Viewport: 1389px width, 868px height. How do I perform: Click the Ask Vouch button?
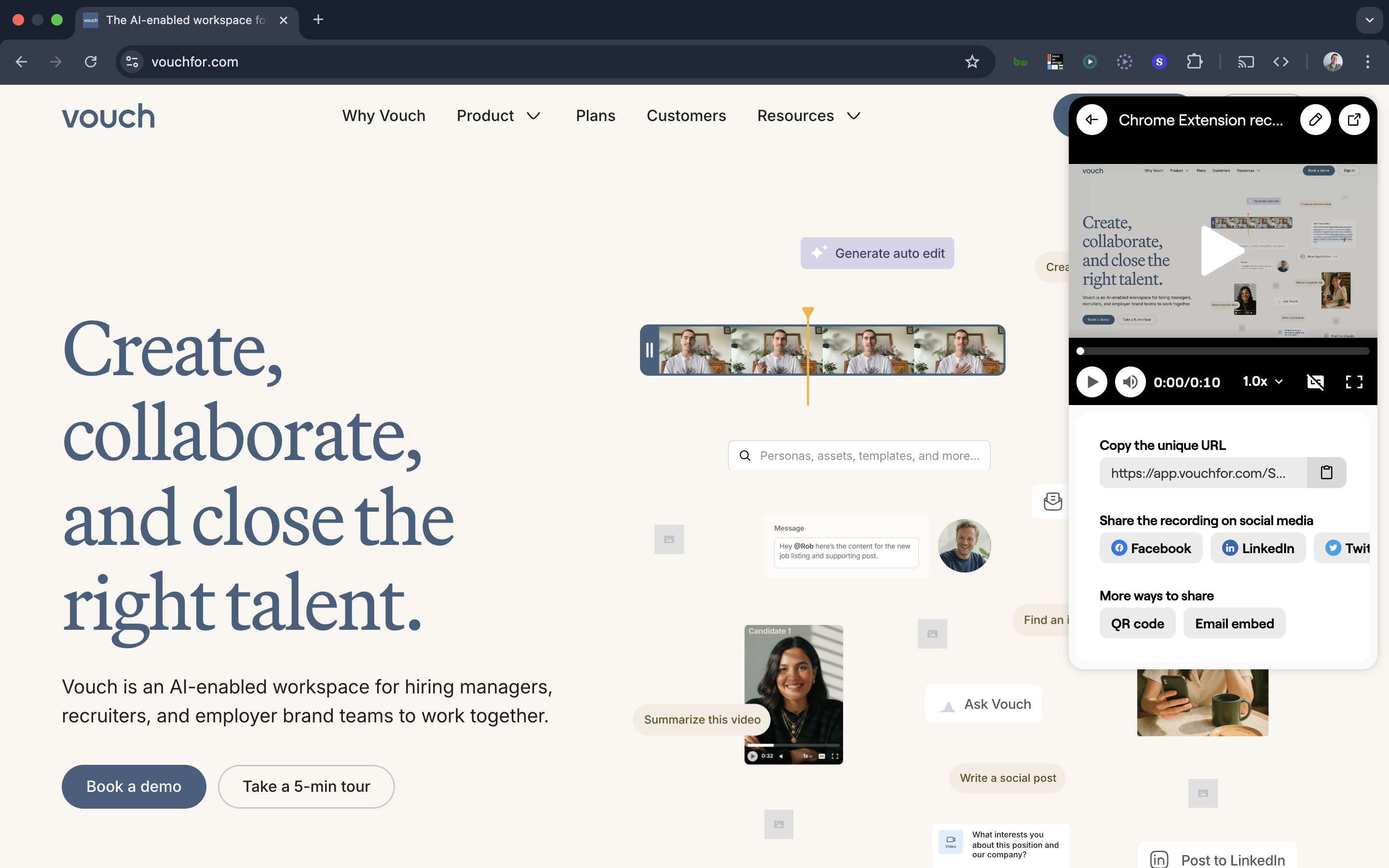[983, 704]
